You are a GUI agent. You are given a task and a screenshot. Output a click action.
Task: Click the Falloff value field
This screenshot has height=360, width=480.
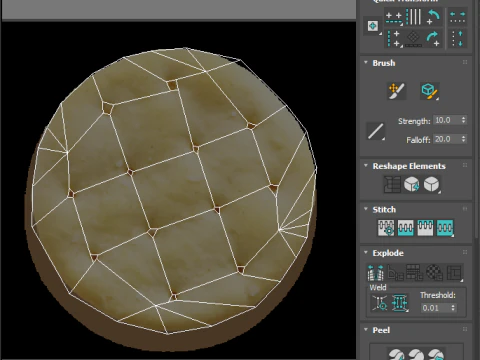tap(447, 139)
